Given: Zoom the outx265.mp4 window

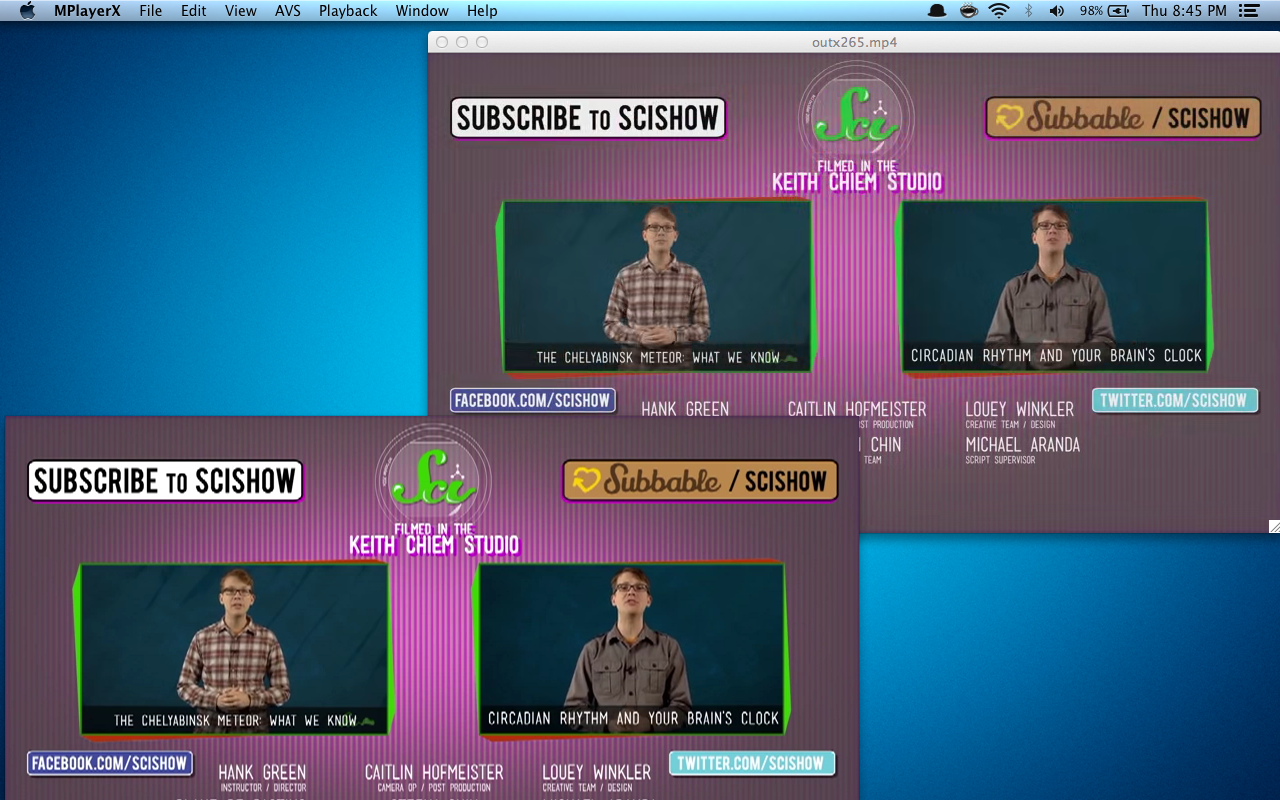Looking at the screenshot, I should [x=482, y=42].
